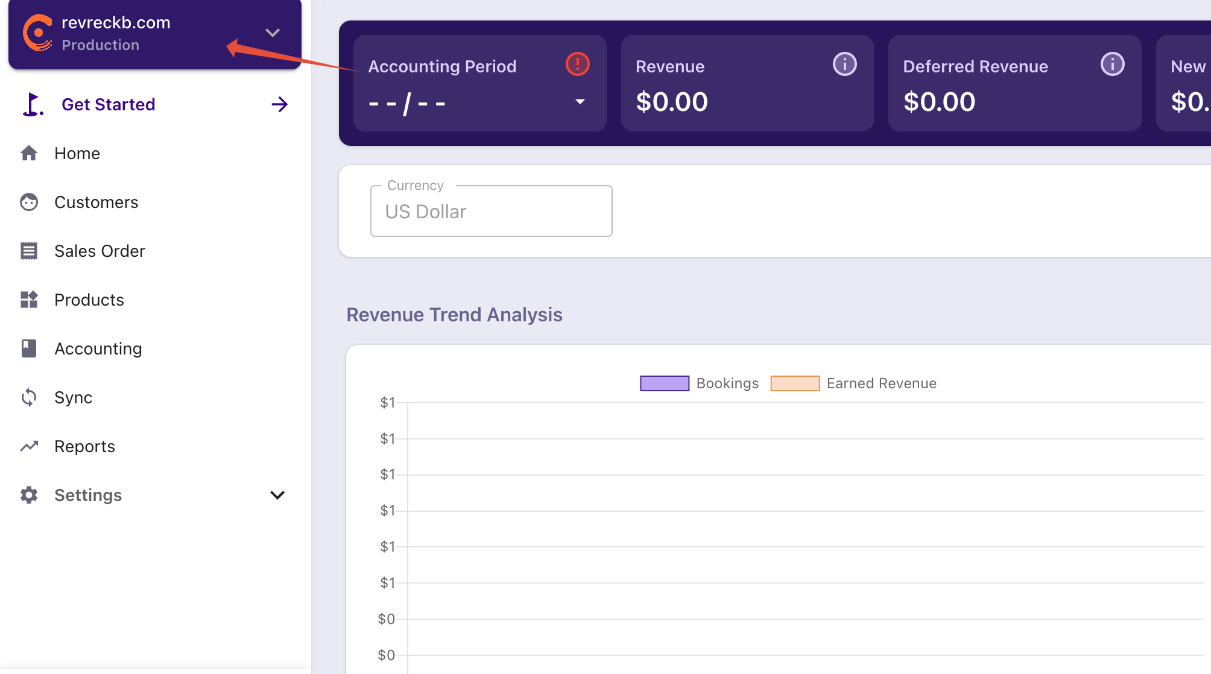This screenshot has width=1211, height=674.
Task: Click the Accounting Period card label
Action: (x=442, y=67)
